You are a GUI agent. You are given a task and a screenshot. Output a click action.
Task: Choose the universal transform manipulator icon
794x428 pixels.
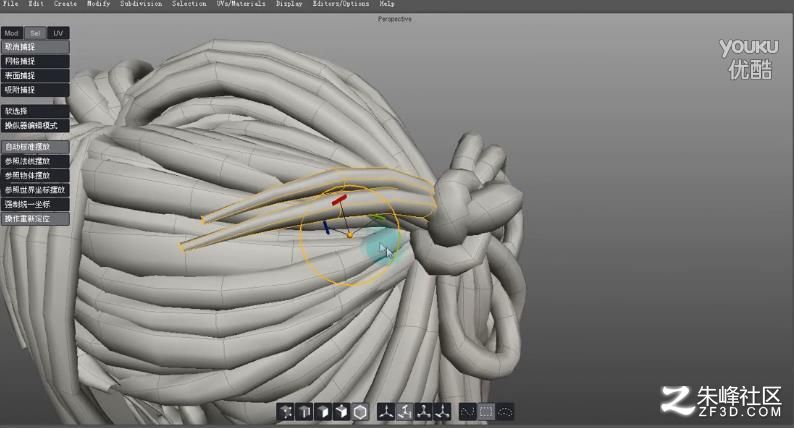(442, 412)
